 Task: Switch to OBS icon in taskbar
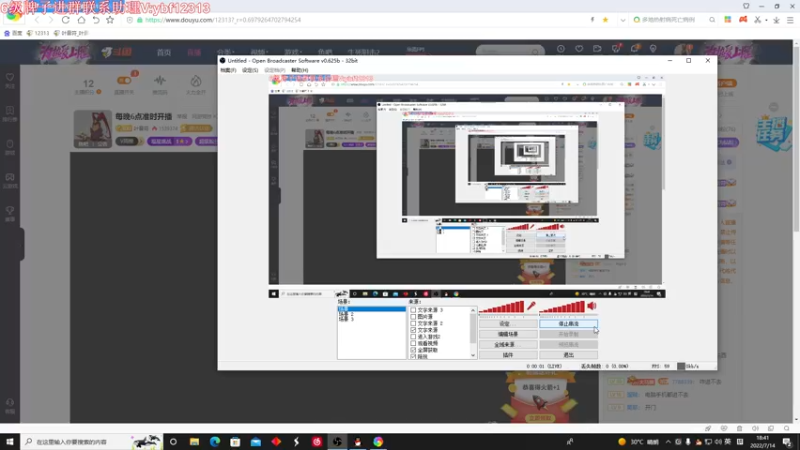tap(337, 441)
